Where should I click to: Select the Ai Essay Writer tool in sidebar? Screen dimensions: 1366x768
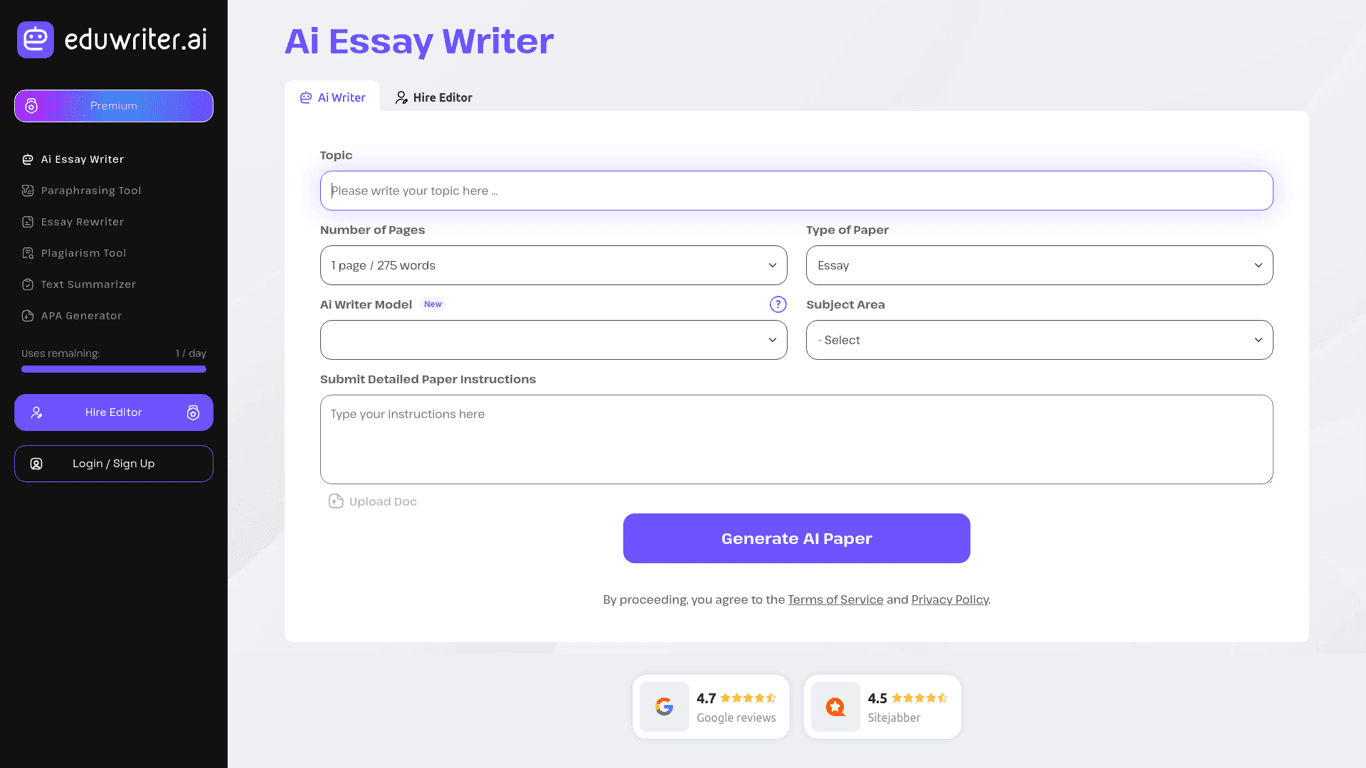point(81,158)
